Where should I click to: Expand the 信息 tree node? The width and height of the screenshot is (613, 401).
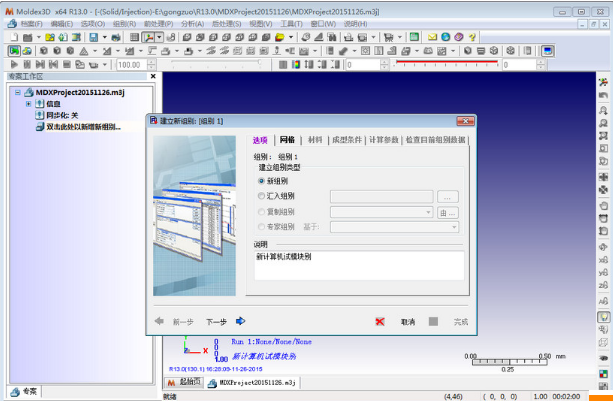(29, 104)
